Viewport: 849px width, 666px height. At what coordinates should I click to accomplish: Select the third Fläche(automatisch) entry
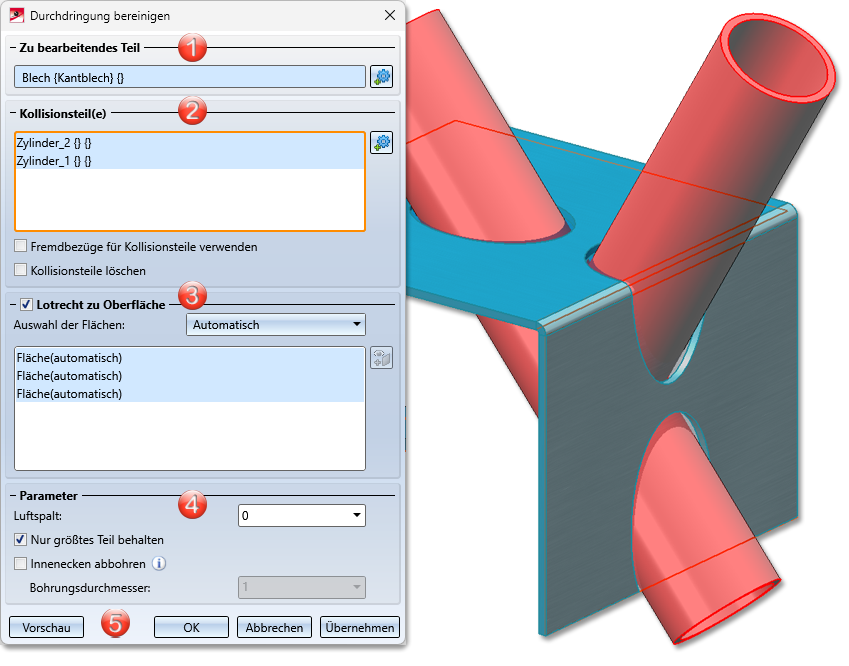coord(190,394)
